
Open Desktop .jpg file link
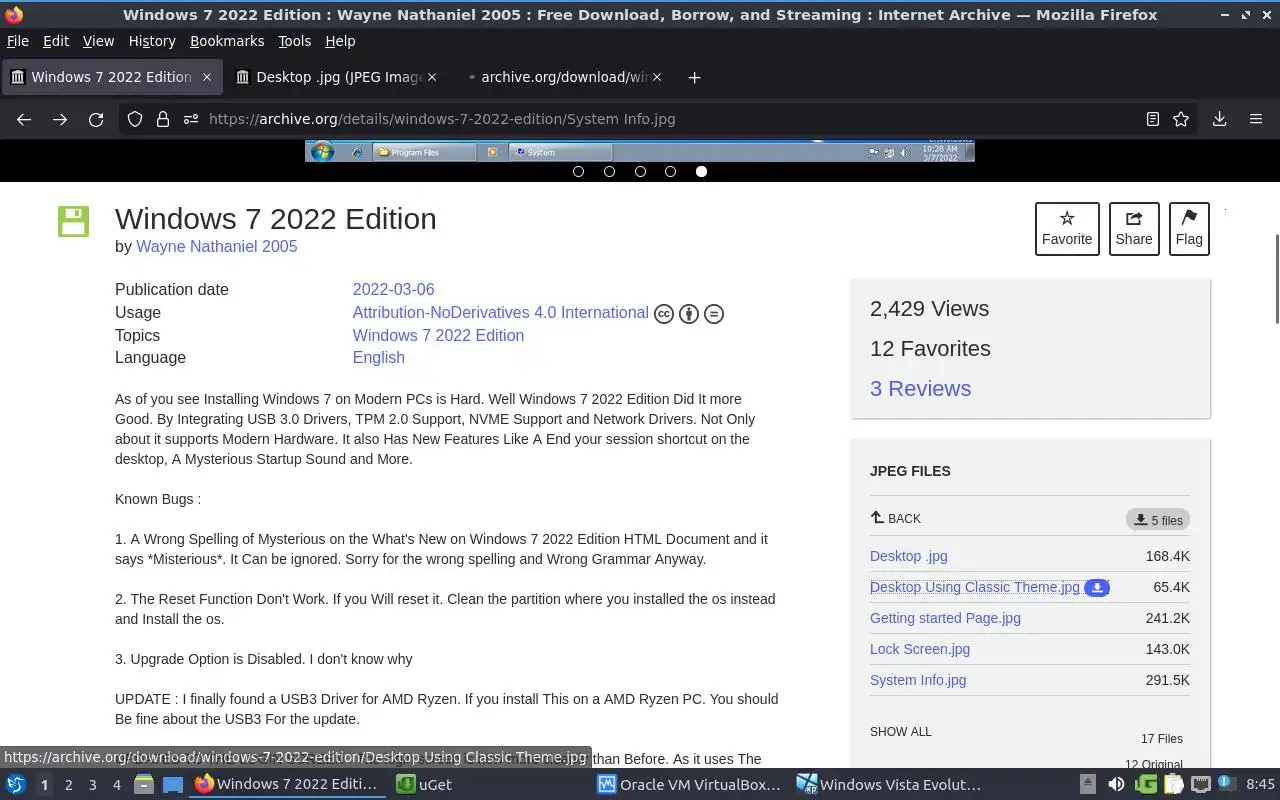[908, 556]
